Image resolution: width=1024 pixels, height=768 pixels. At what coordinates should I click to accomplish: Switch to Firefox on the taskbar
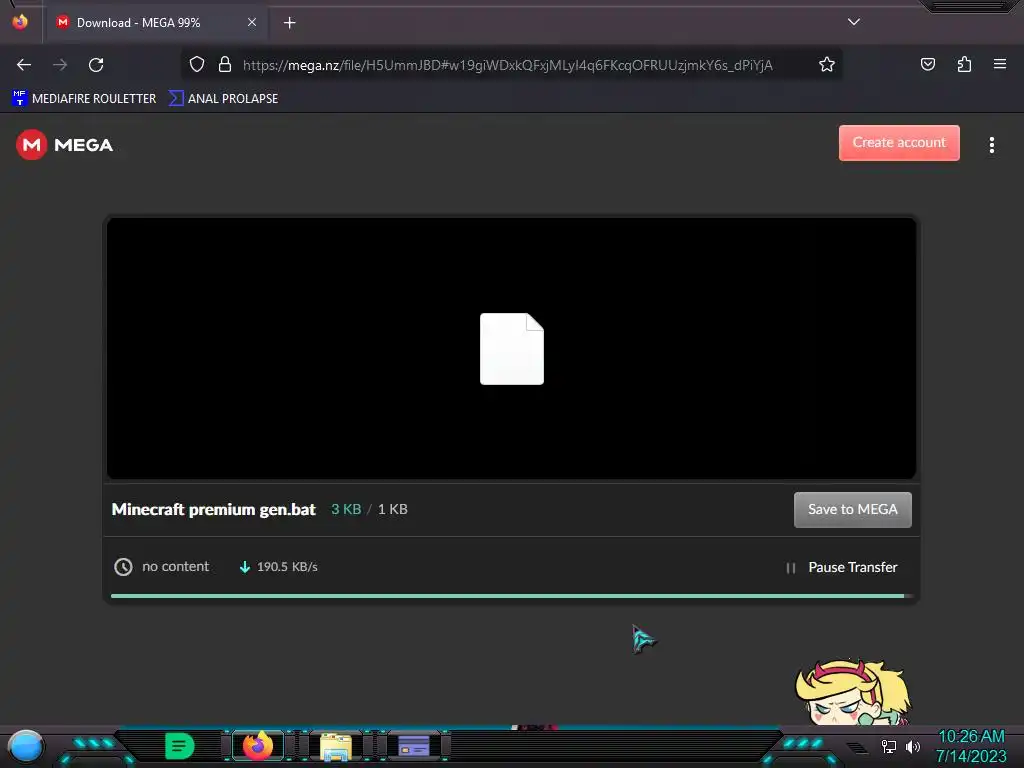tap(258, 746)
